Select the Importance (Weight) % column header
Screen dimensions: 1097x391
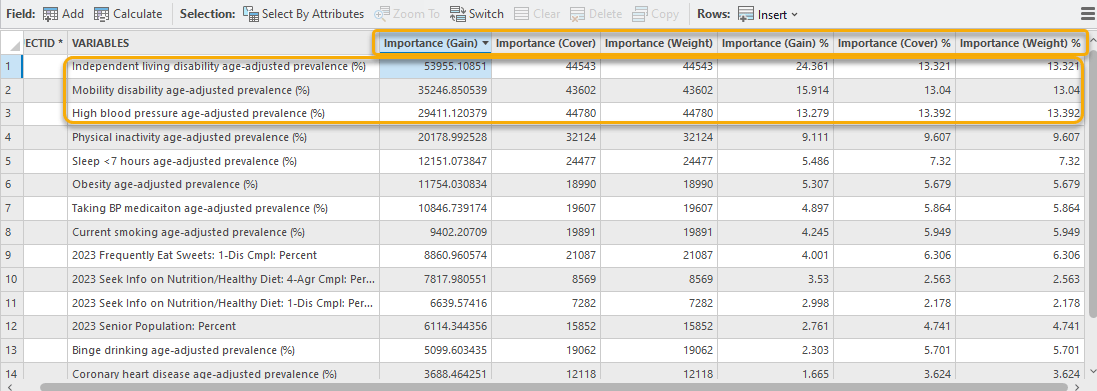(1021, 43)
